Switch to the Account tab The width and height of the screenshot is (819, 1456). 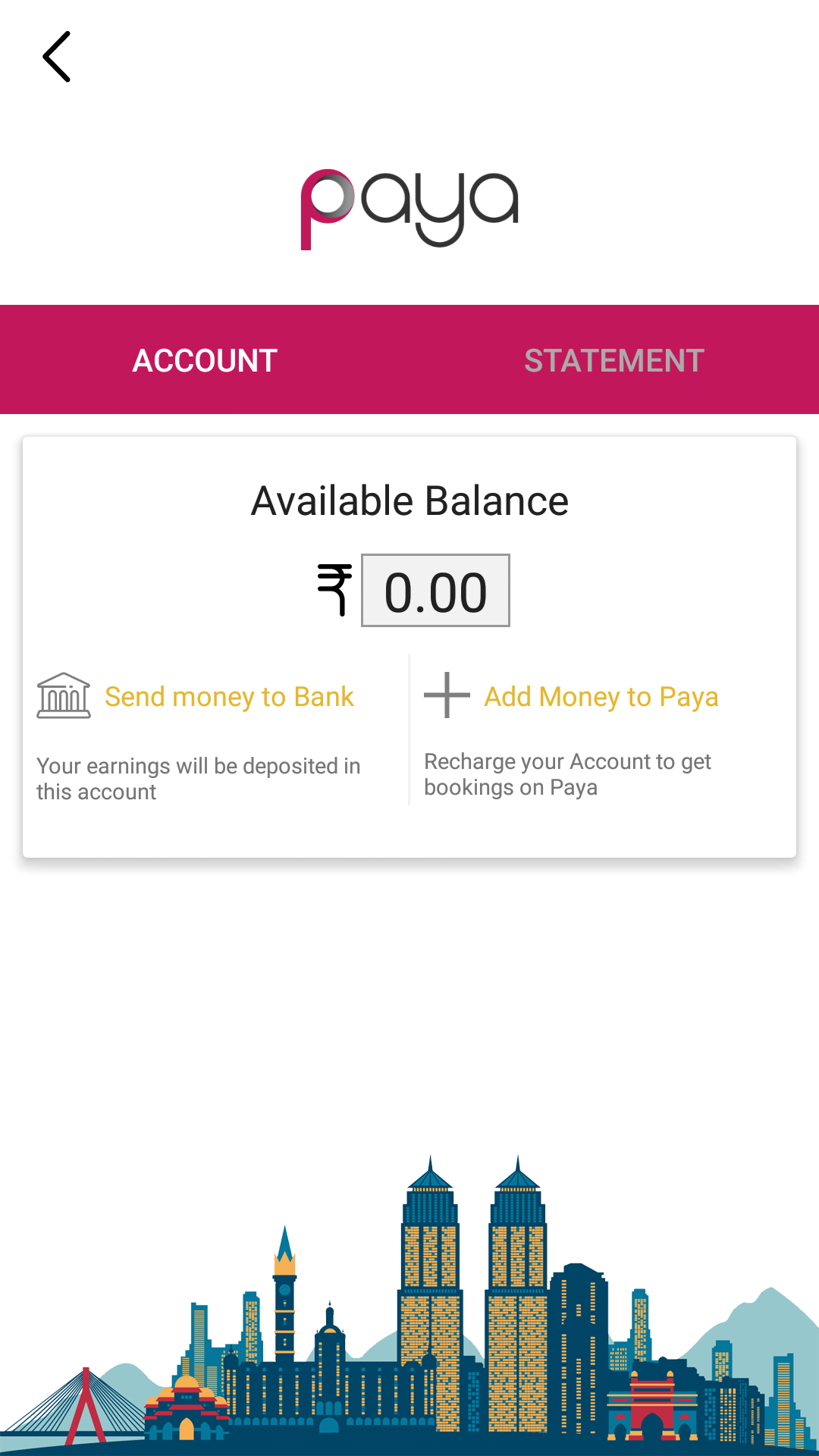point(205,360)
